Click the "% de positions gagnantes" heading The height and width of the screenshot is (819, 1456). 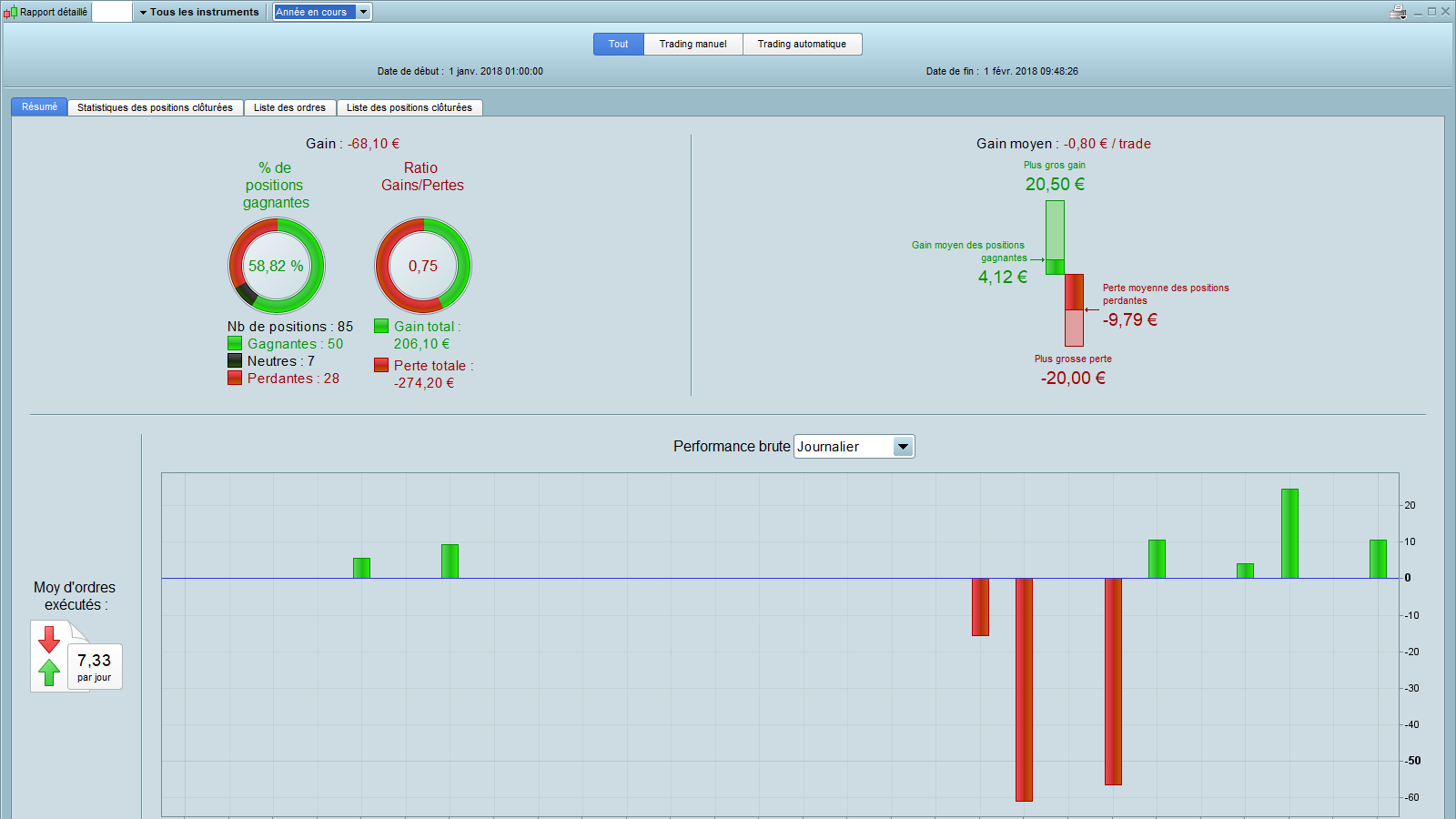(276, 185)
